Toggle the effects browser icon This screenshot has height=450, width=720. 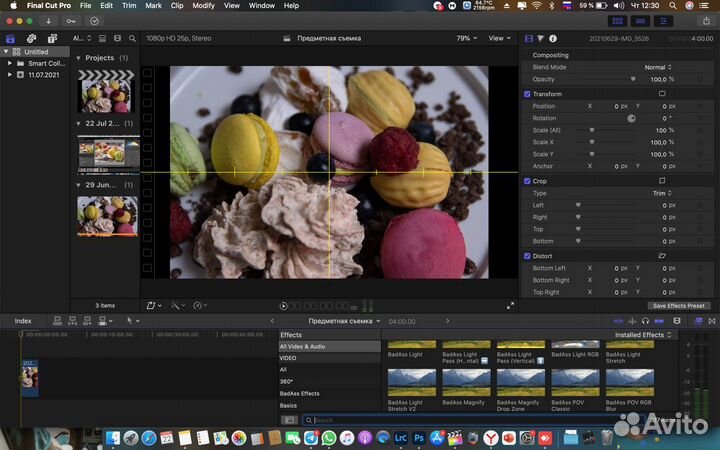(x=698, y=321)
